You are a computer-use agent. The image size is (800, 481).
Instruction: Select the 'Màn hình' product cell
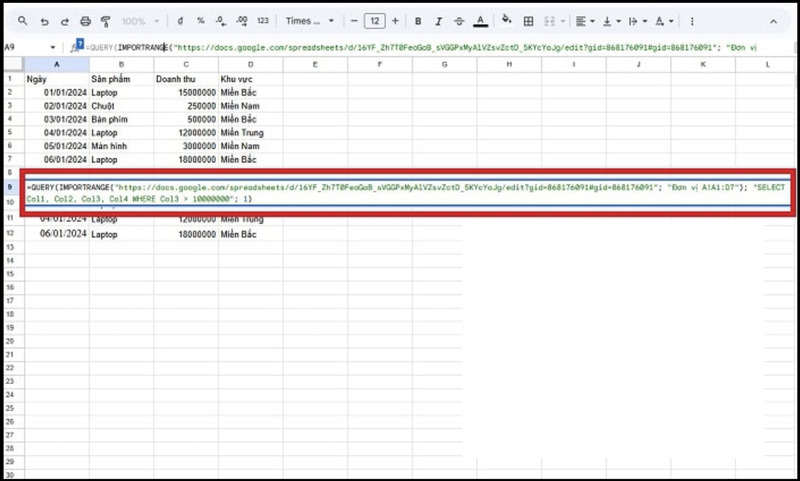click(x=121, y=146)
